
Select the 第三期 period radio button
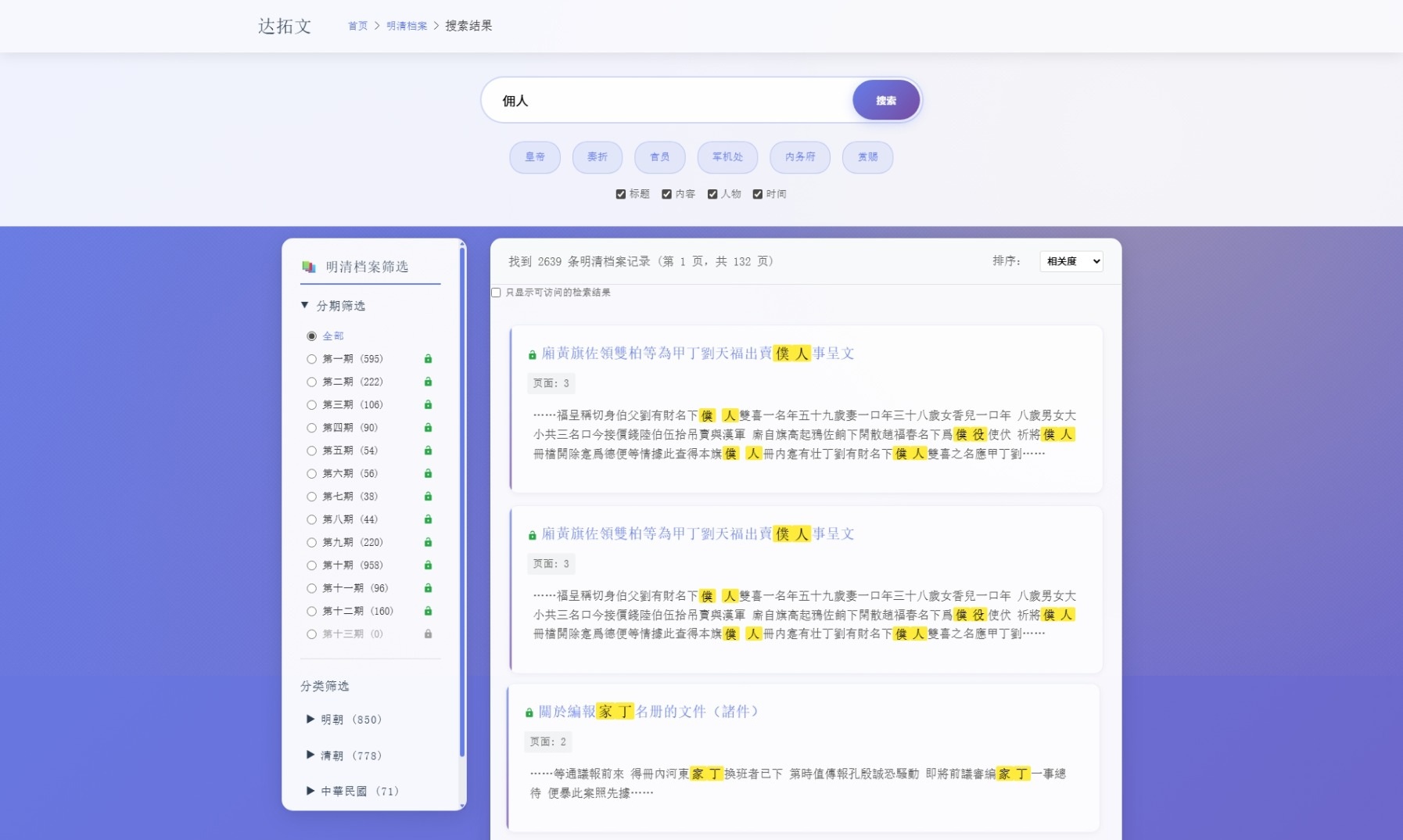tap(314, 404)
